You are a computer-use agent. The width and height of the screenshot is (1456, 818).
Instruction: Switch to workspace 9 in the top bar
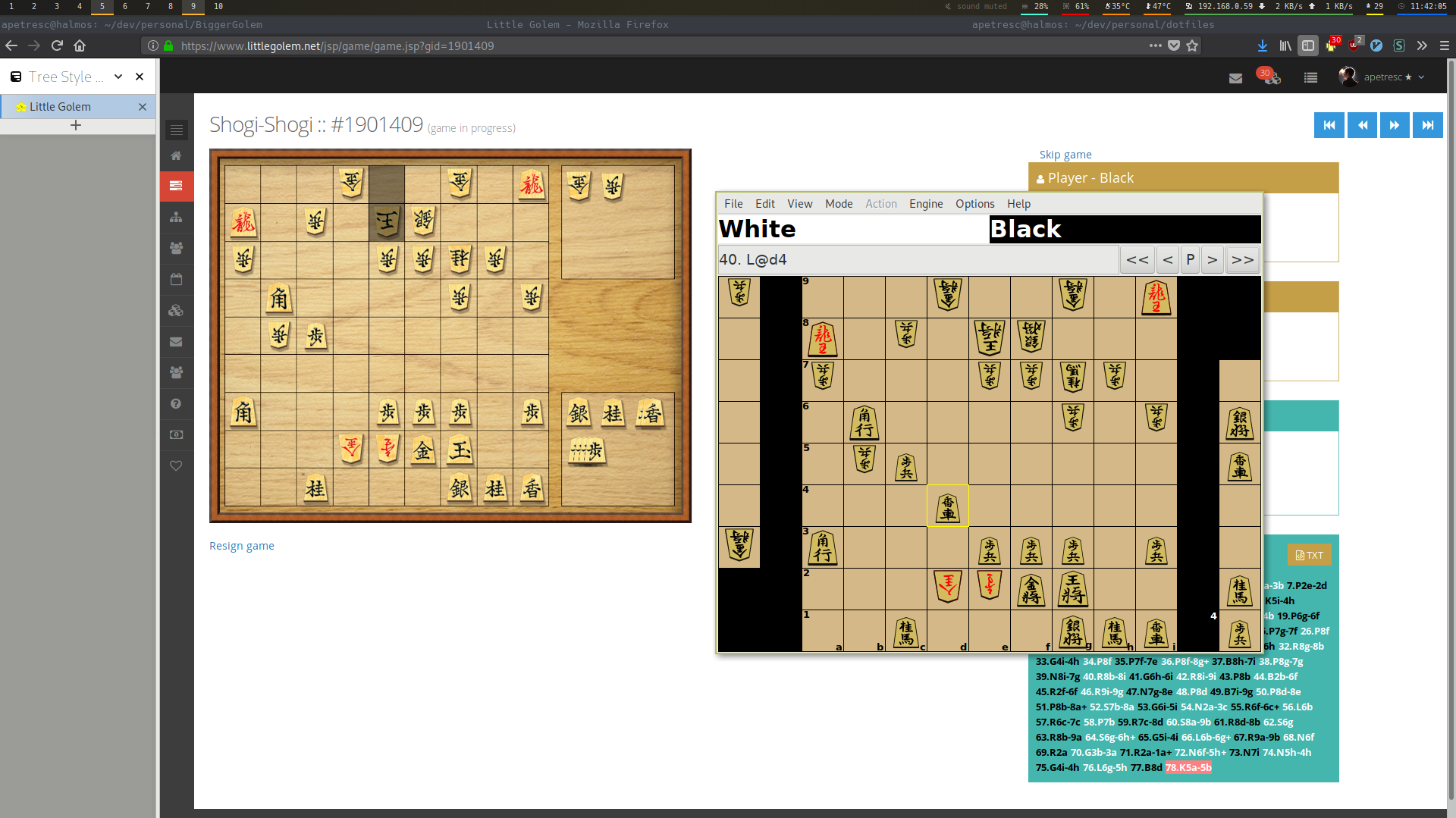click(193, 7)
